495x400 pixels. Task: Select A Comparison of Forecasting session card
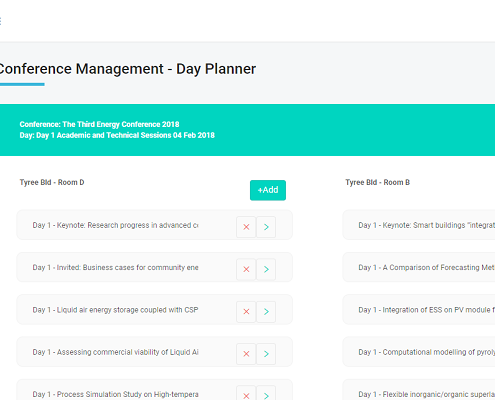pyautogui.click(x=419, y=267)
